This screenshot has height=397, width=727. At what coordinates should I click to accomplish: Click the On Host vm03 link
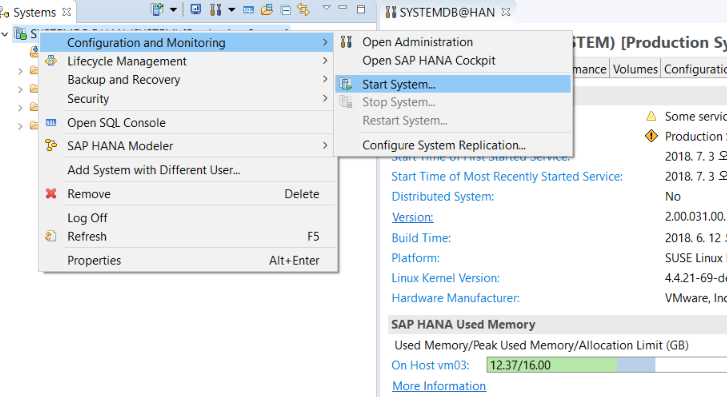point(430,365)
